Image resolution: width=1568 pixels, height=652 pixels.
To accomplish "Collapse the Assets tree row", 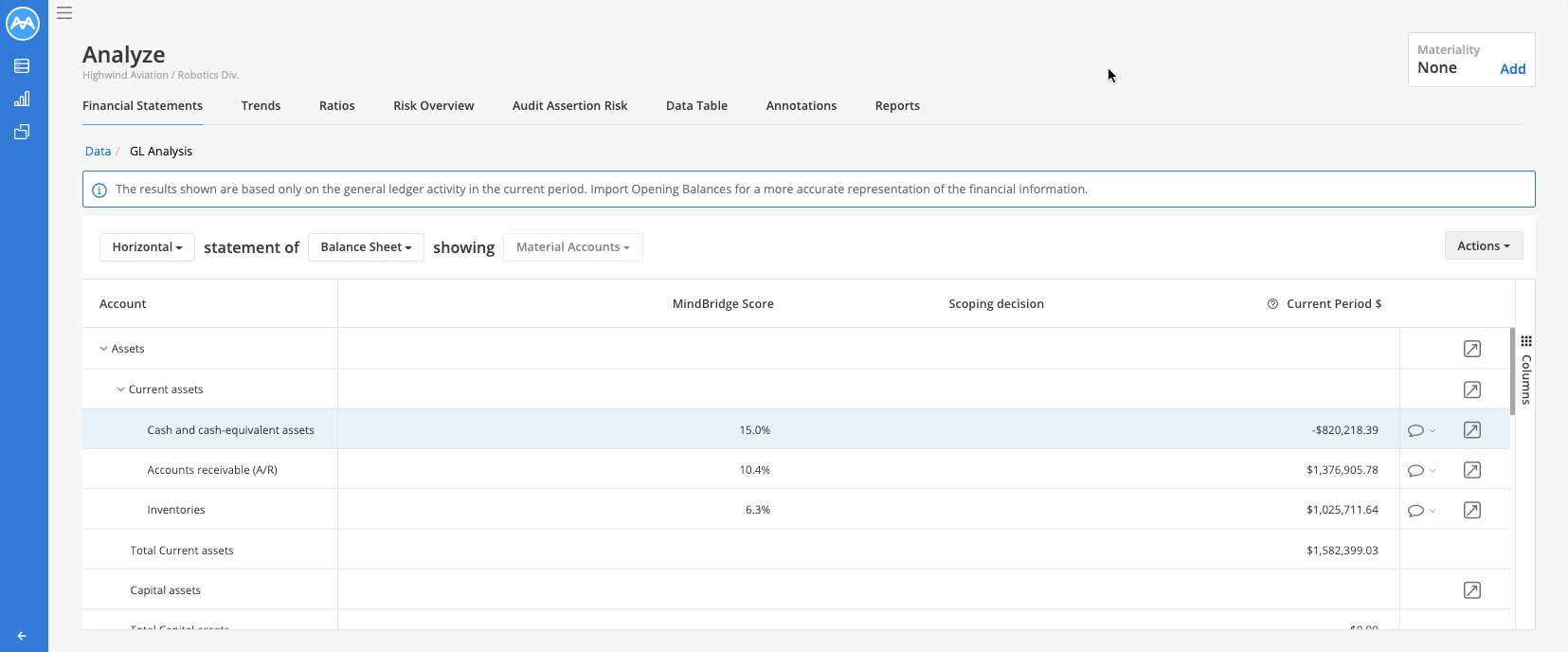I will click(104, 349).
